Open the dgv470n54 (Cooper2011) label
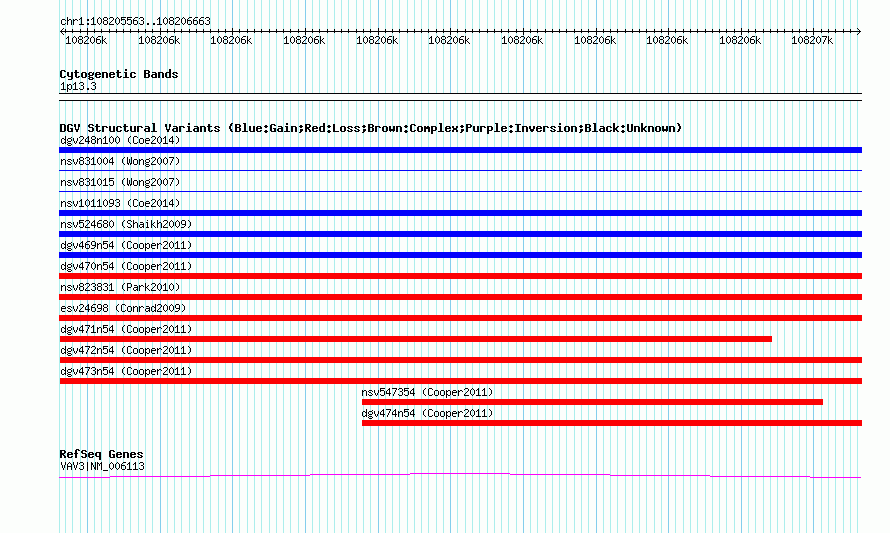Image resolution: width=890 pixels, height=533 pixels. tap(126, 266)
